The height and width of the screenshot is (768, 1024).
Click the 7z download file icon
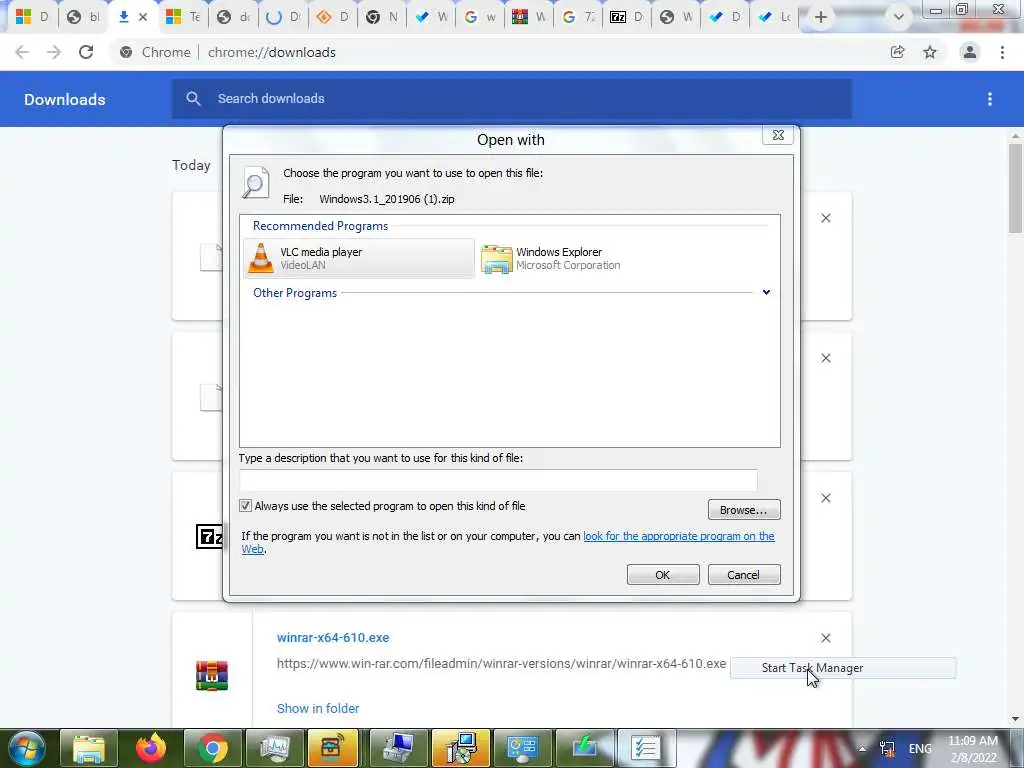(x=210, y=537)
